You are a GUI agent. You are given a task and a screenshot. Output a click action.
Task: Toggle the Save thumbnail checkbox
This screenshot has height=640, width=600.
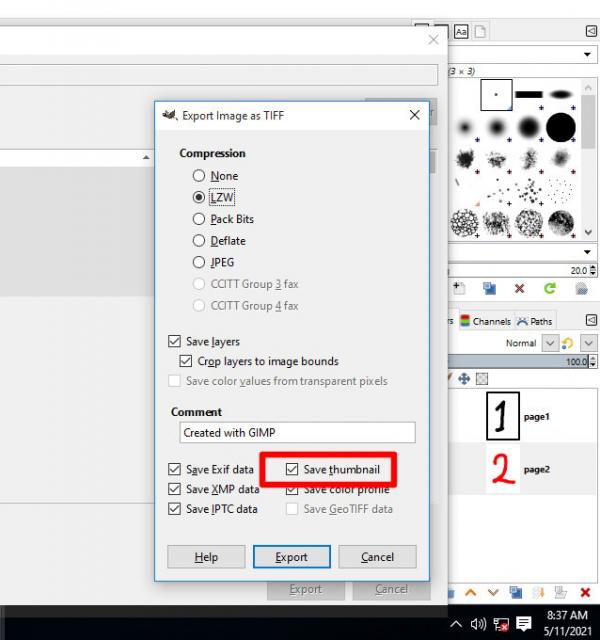[333, 469]
